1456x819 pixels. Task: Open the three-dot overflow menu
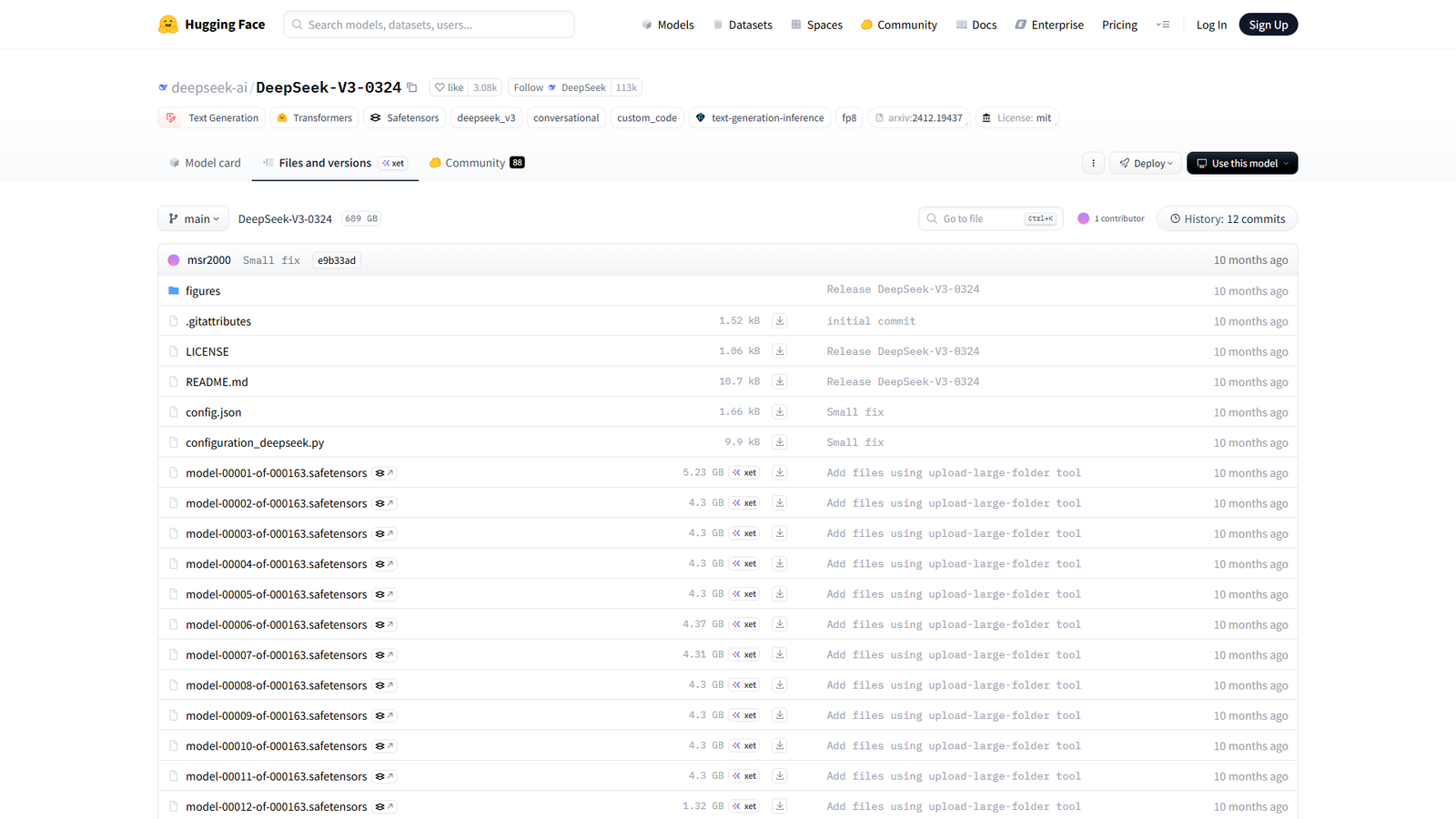[1093, 162]
